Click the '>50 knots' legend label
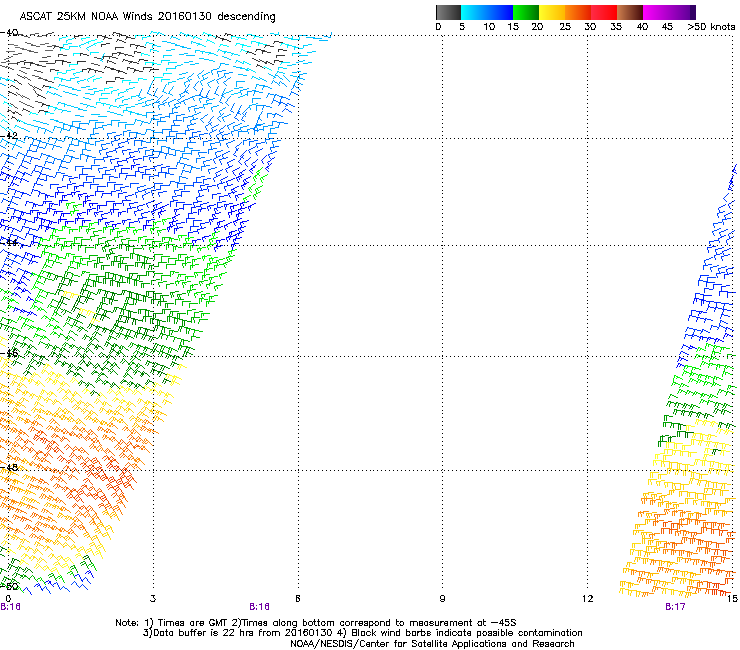740x650 pixels. tap(711, 27)
